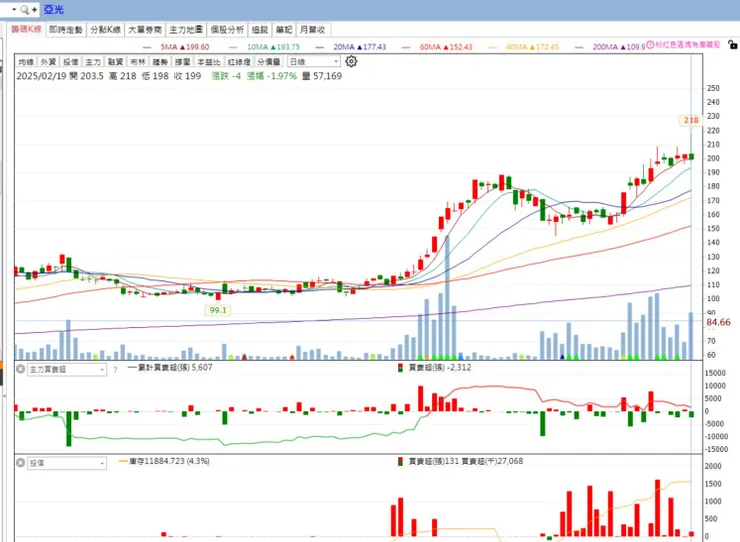Screen dimensions: 740x542
Task: Toggle the 趨勢 overlay button
Action: 160,62
